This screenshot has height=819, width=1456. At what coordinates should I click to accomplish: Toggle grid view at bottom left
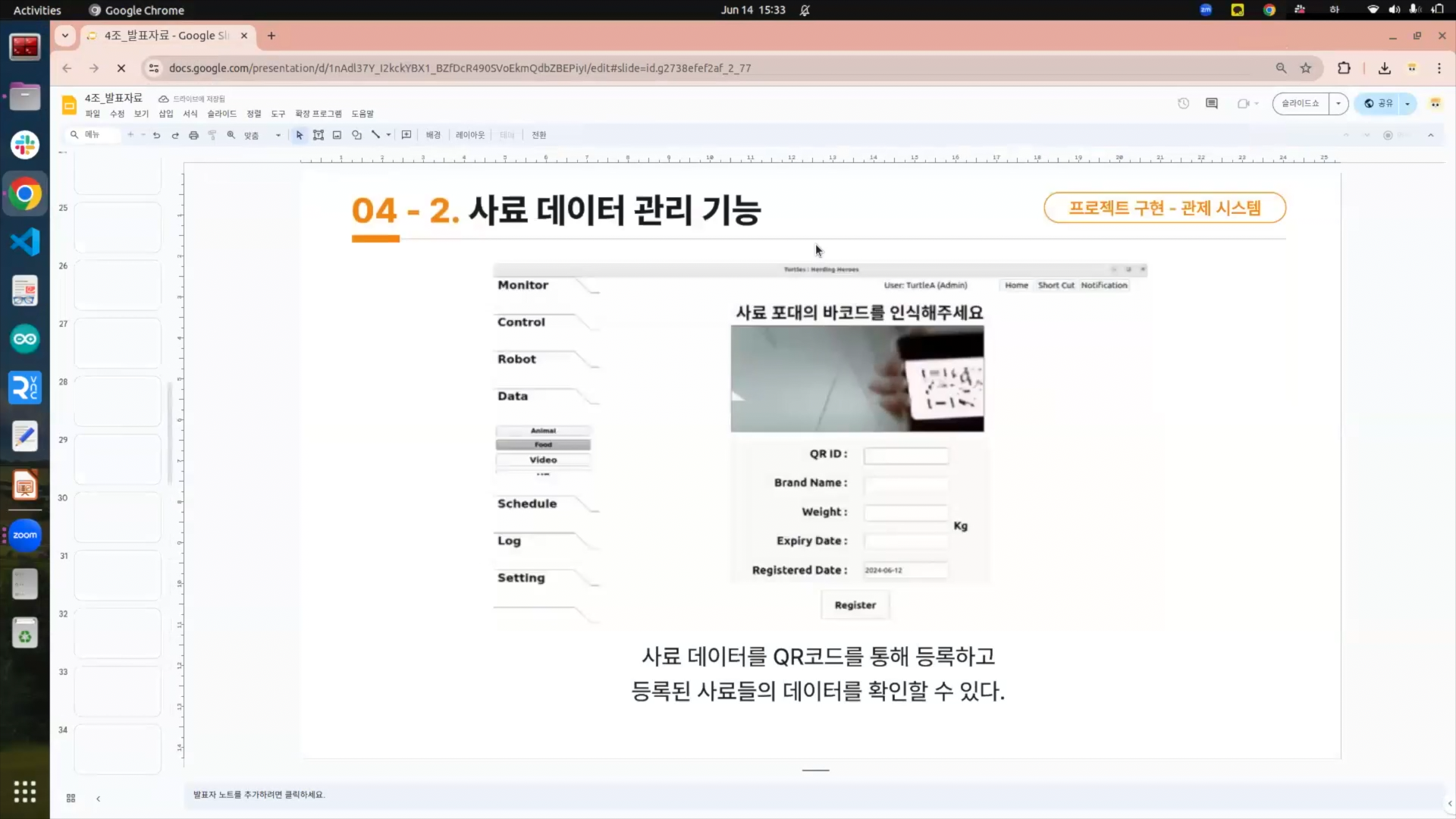pyautogui.click(x=71, y=798)
